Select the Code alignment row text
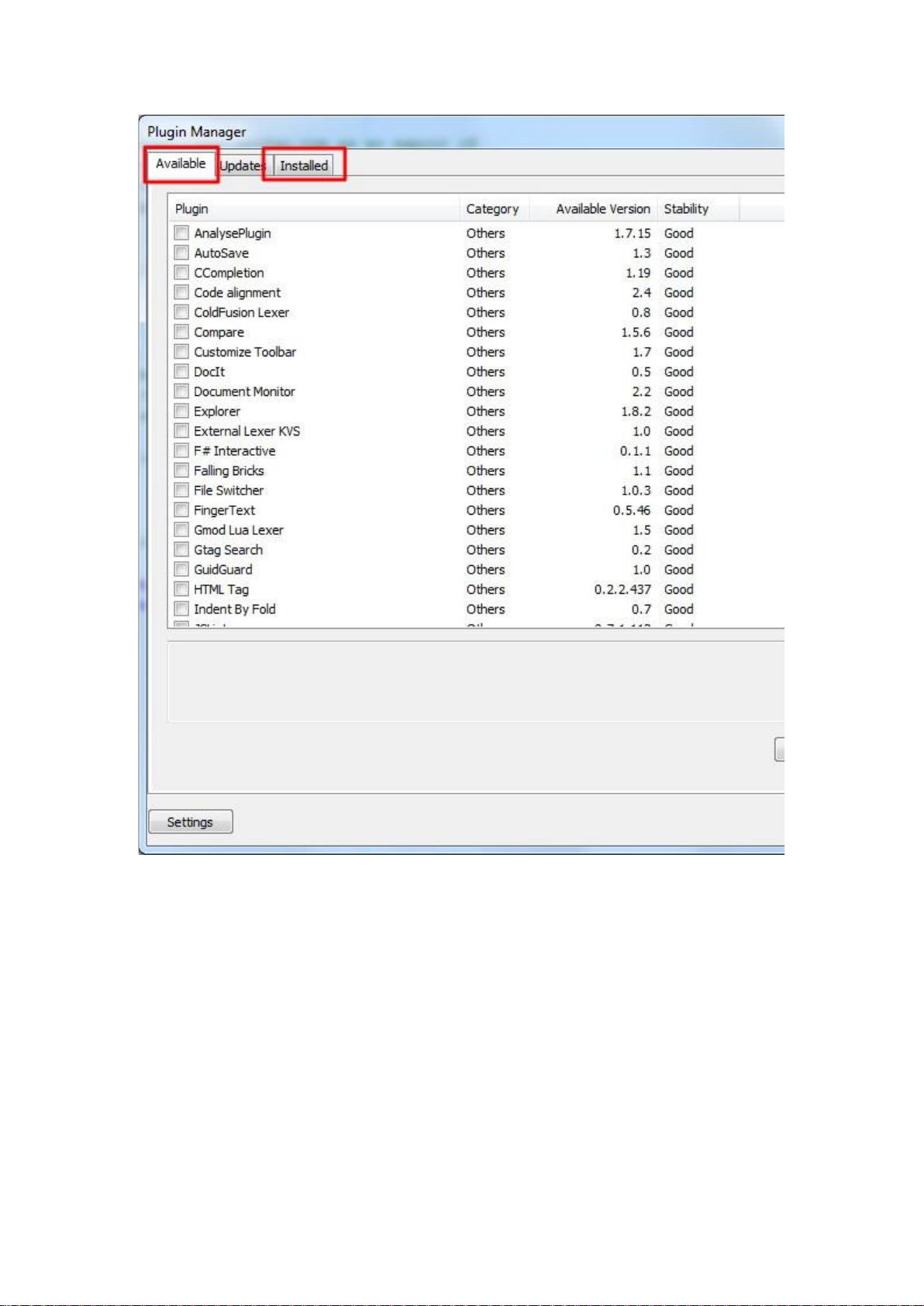The height and width of the screenshot is (1306, 924). click(237, 293)
